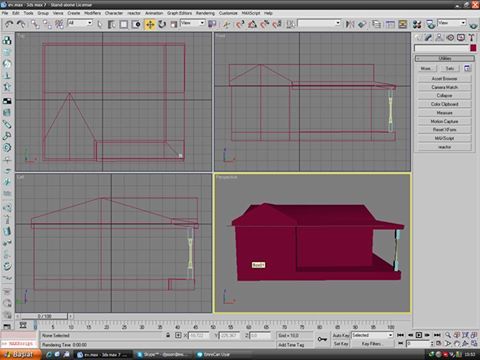Collapse the Utilities rollout header
Screen dimensions: 480x360
444,58
